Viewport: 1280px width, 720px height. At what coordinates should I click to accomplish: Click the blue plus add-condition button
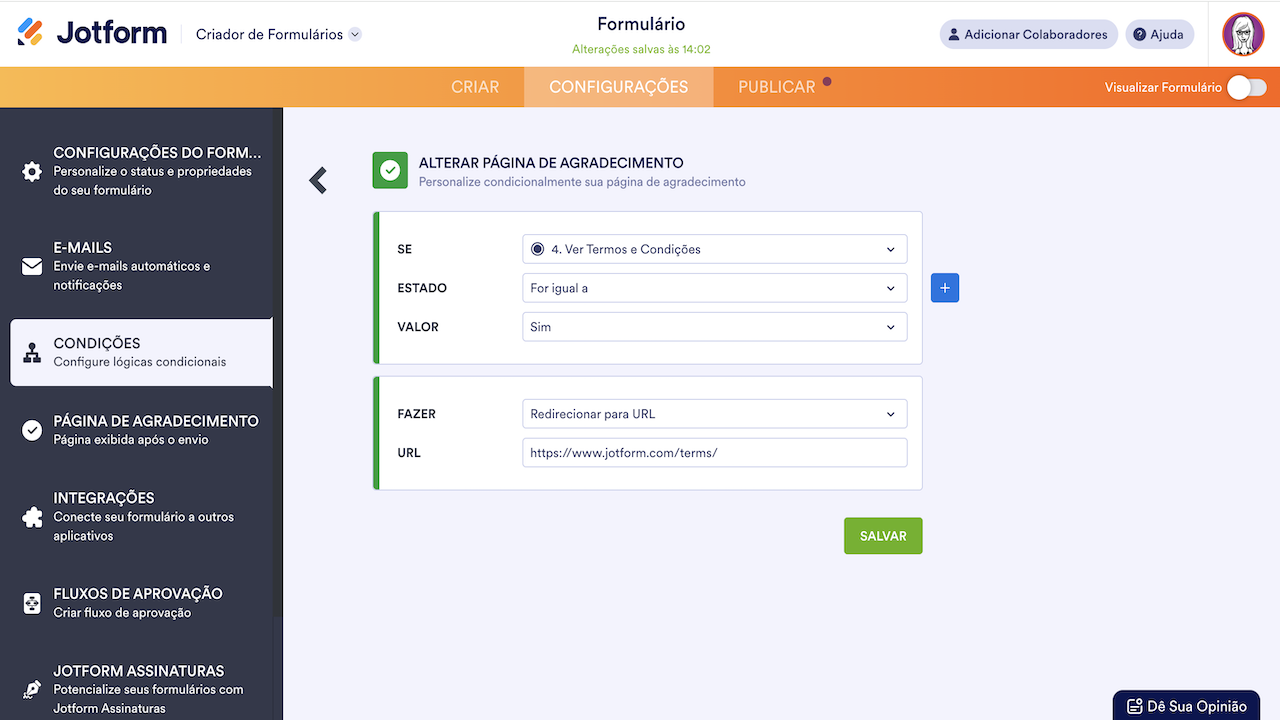(x=945, y=288)
